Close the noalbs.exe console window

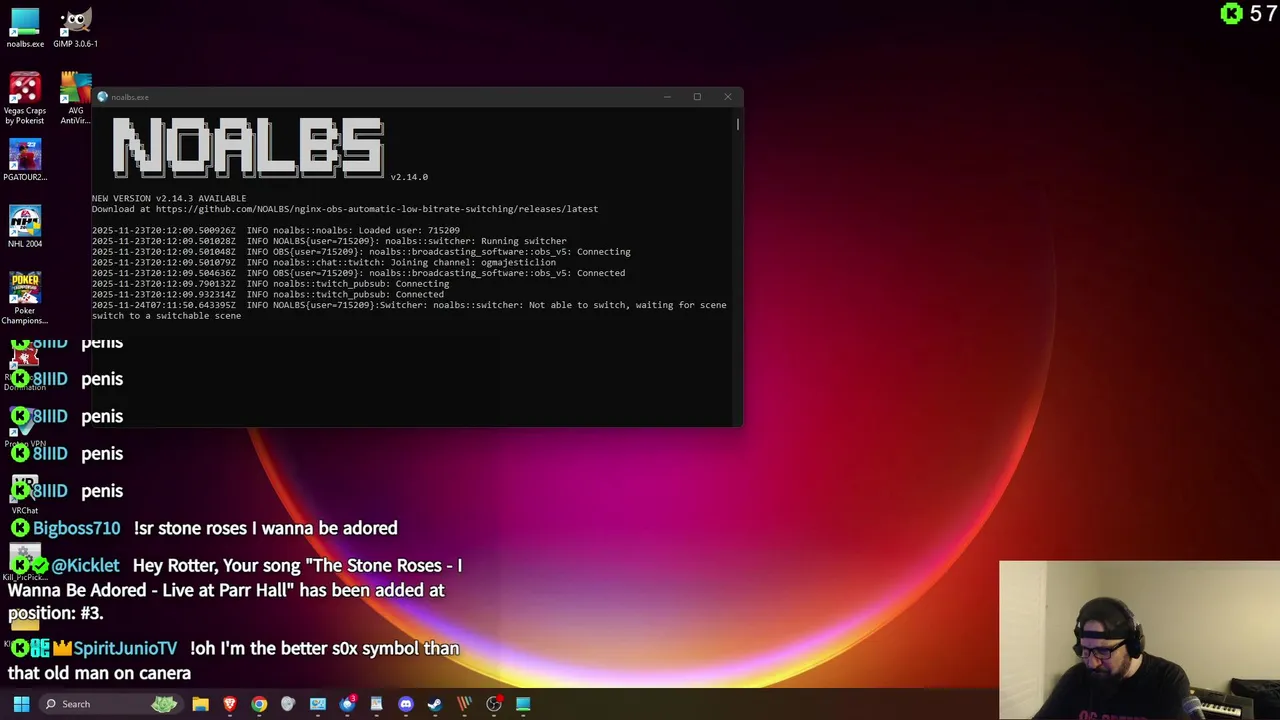tap(728, 97)
